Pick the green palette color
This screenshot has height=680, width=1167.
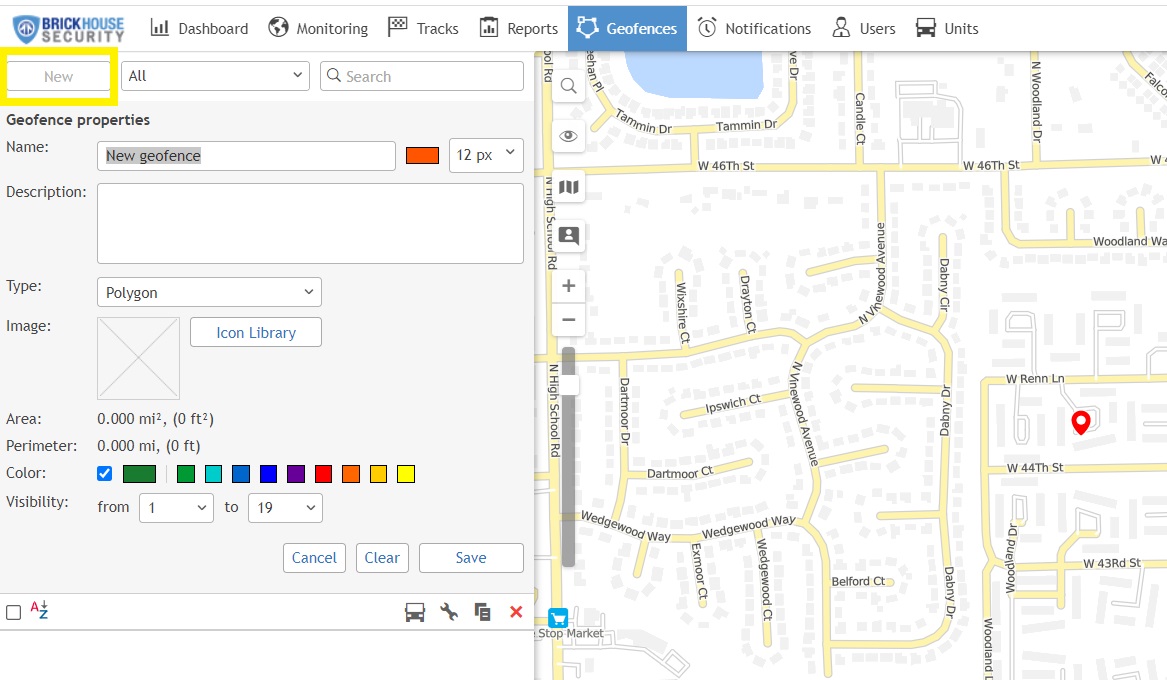coord(186,474)
